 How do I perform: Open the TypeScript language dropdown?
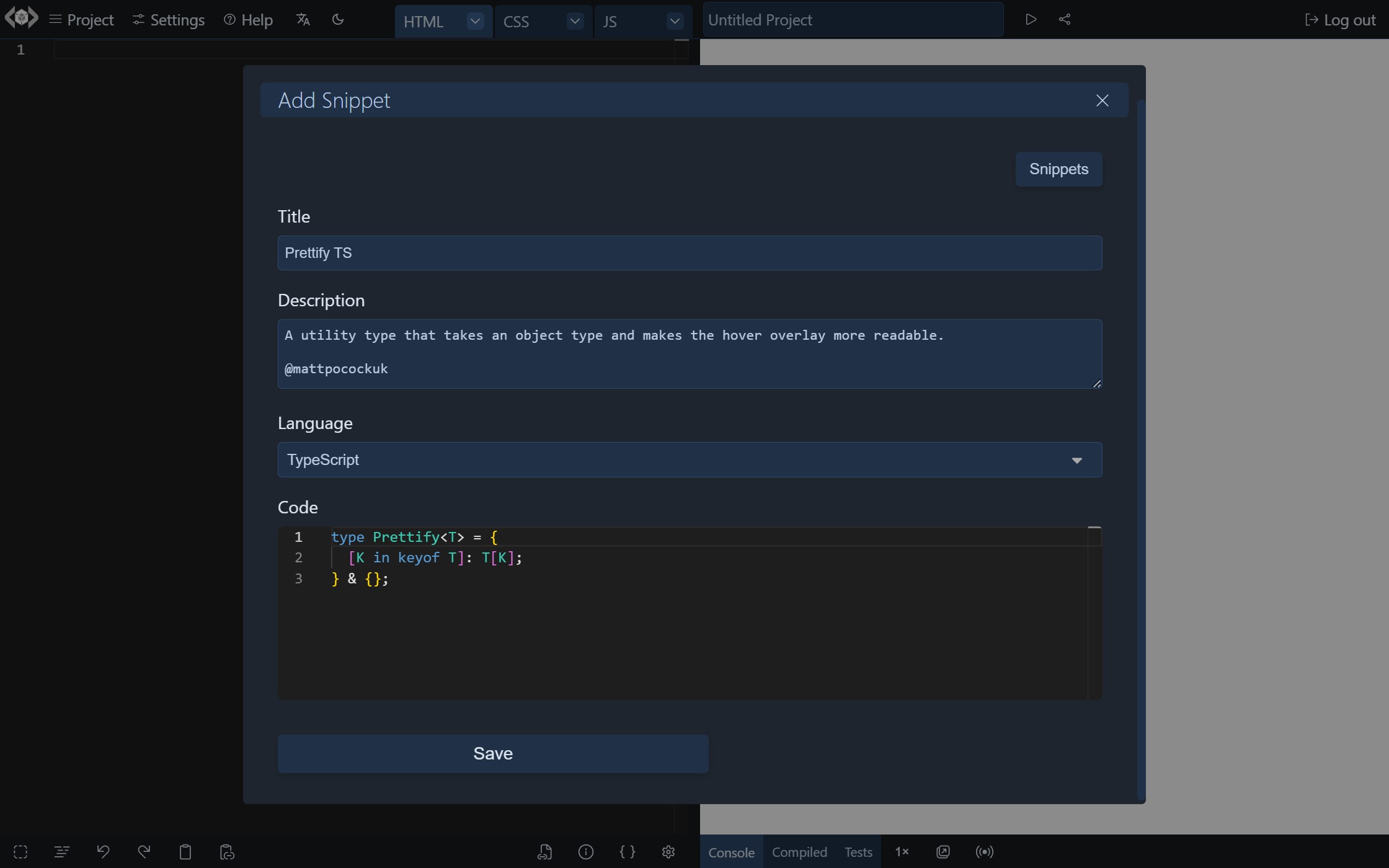1077,460
